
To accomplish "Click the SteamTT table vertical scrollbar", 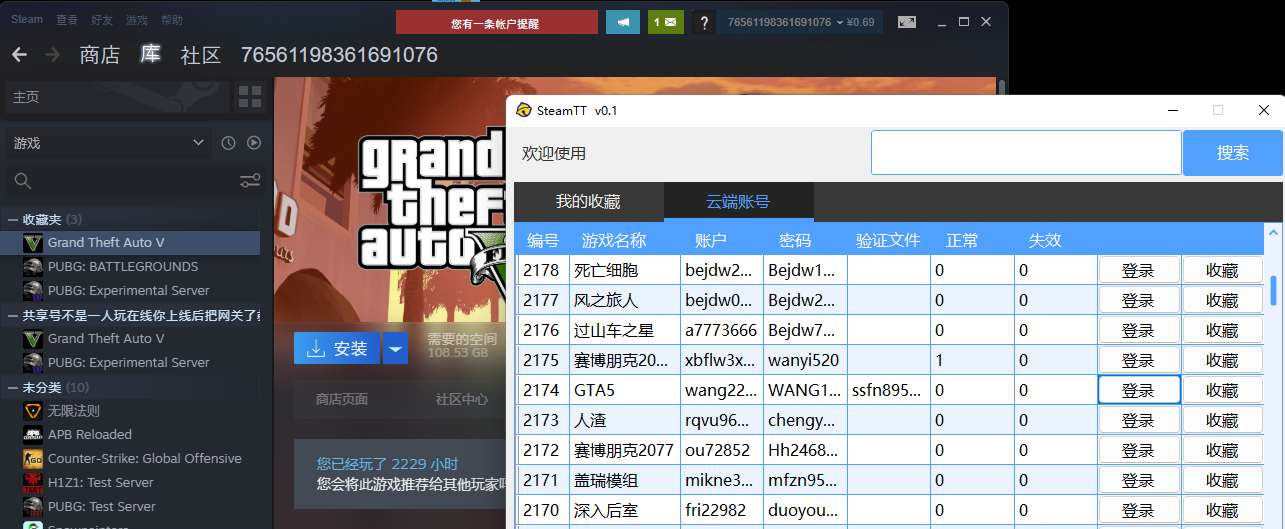I will [1273, 290].
